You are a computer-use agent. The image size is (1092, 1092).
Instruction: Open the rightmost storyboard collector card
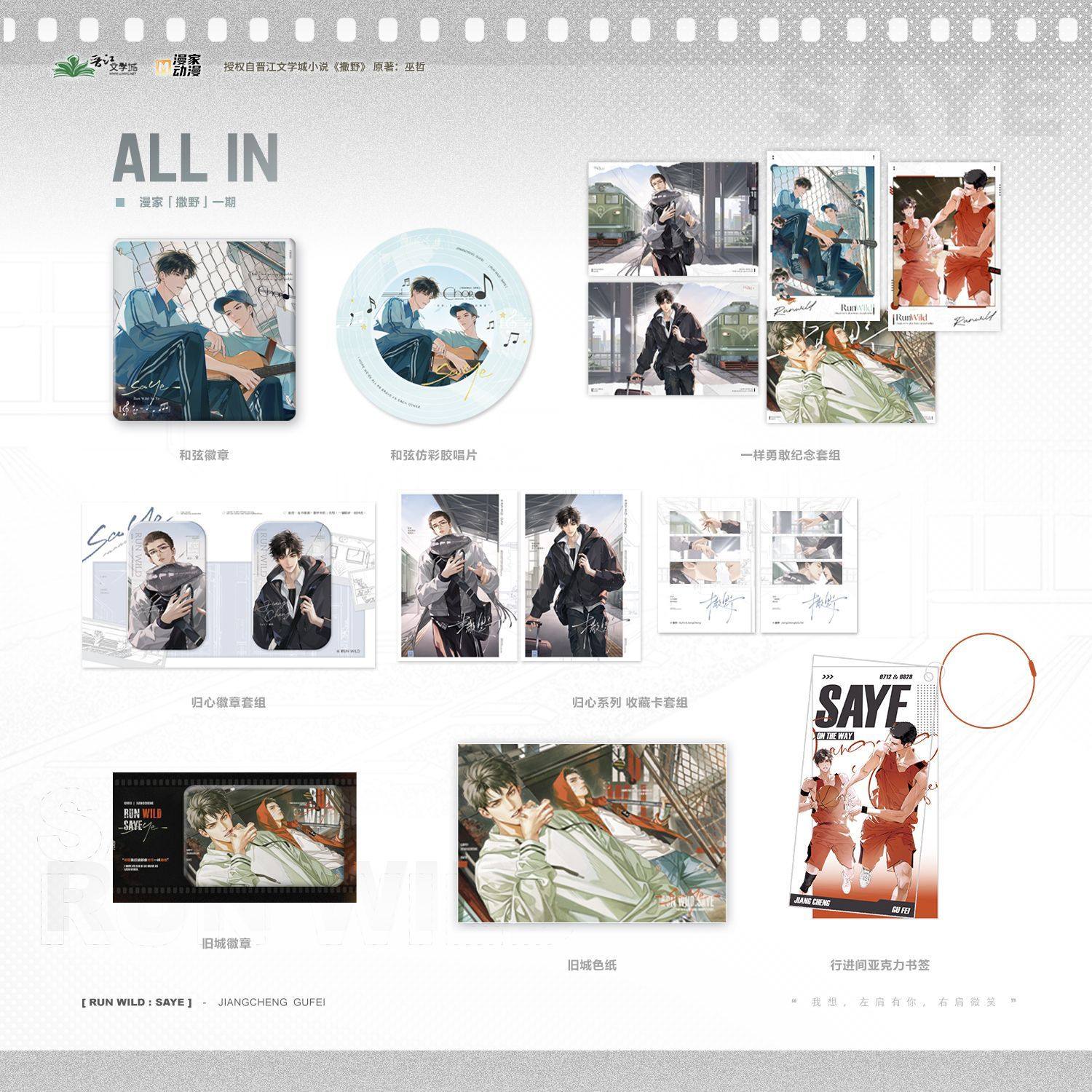tap(809, 565)
